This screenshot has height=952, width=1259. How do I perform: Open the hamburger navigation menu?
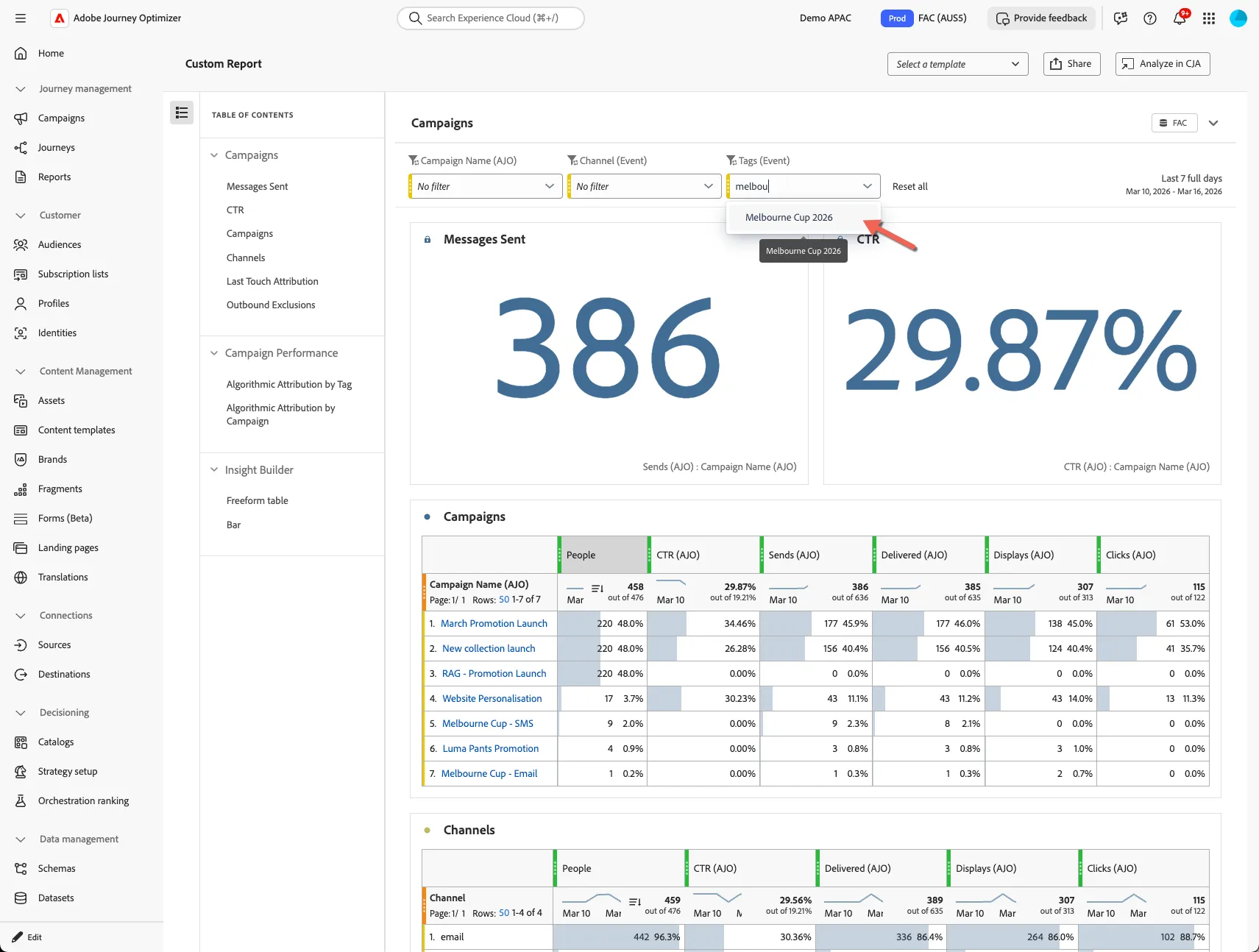pos(21,18)
